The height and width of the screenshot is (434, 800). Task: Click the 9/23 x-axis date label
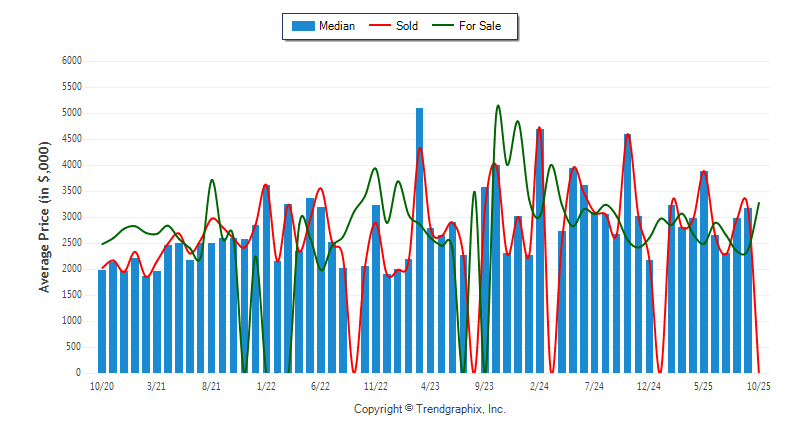pos(485,385)
